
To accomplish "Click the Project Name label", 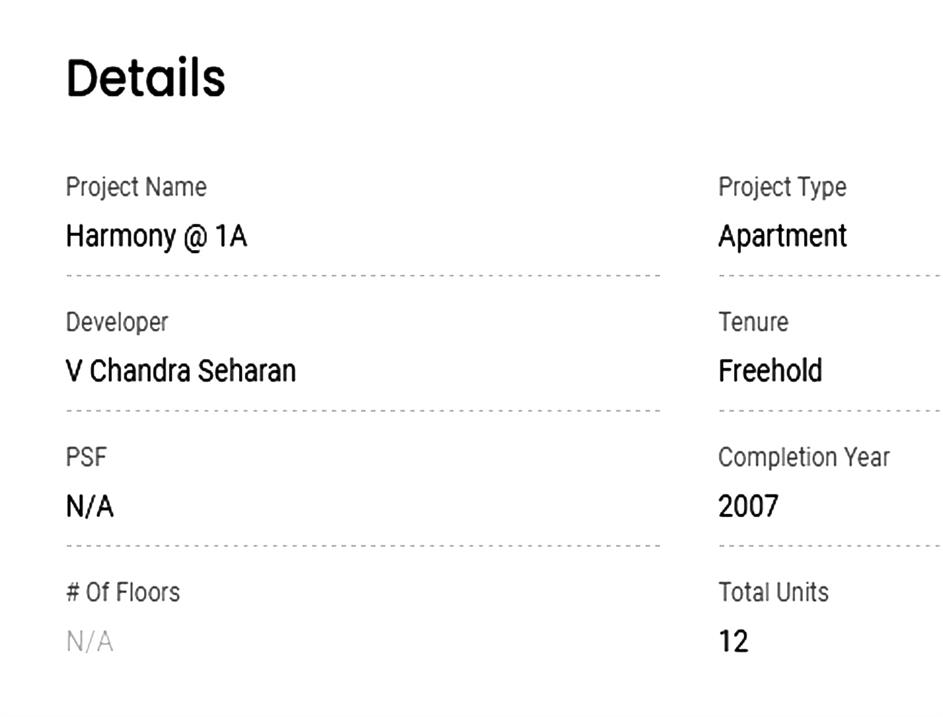I will click(136, 187).
